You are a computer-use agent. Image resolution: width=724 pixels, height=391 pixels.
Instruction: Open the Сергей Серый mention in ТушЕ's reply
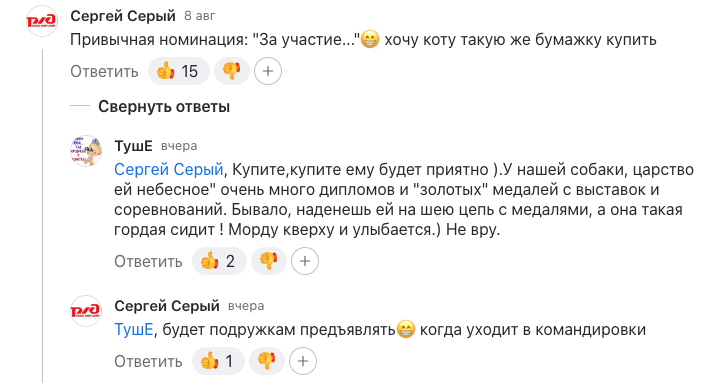click(169, 170)
